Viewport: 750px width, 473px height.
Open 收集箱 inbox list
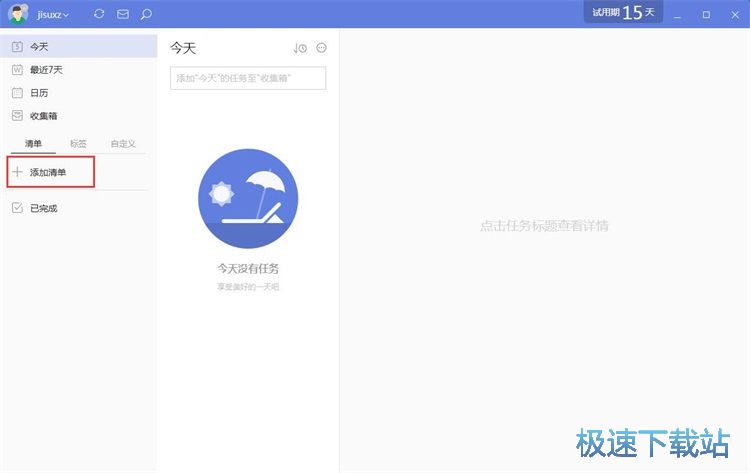pos(78,116)
